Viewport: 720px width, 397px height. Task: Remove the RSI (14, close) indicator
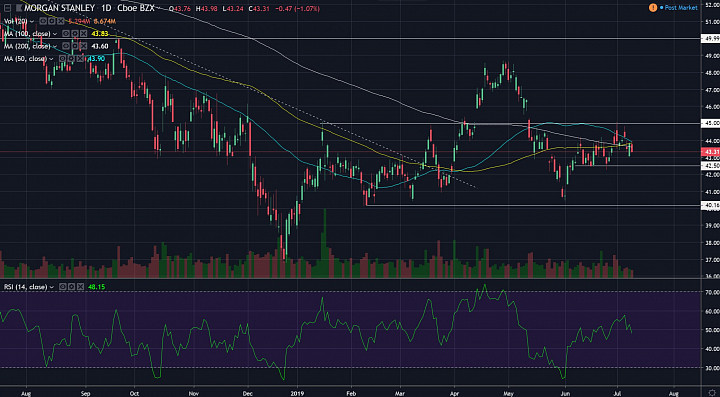click(80, 287)
